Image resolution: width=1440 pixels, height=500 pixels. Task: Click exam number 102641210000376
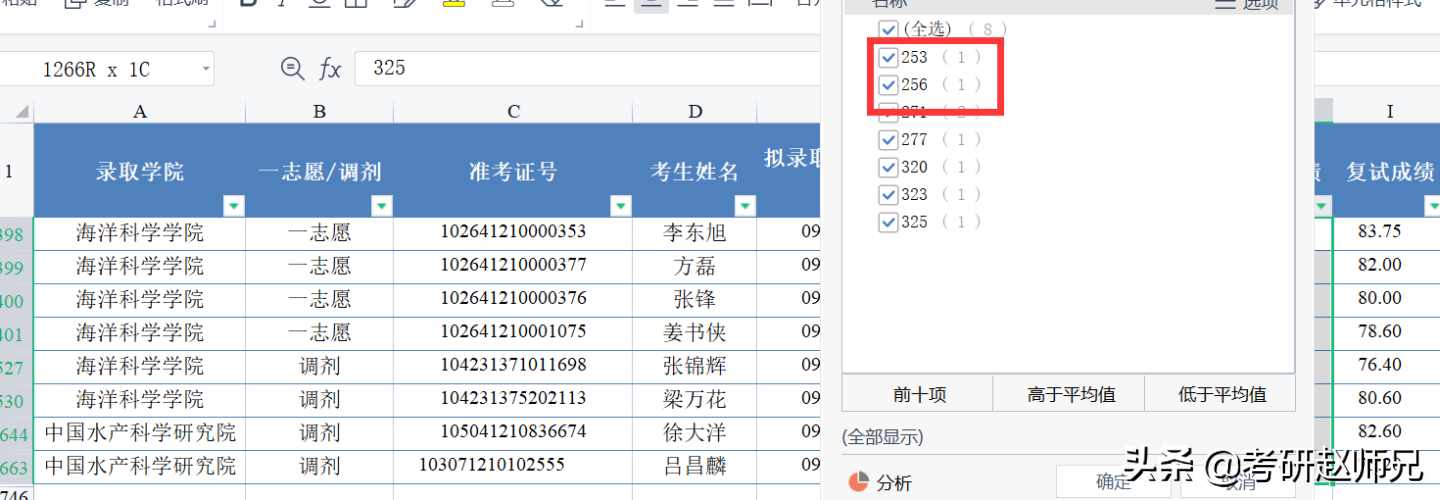click(513, 298)
